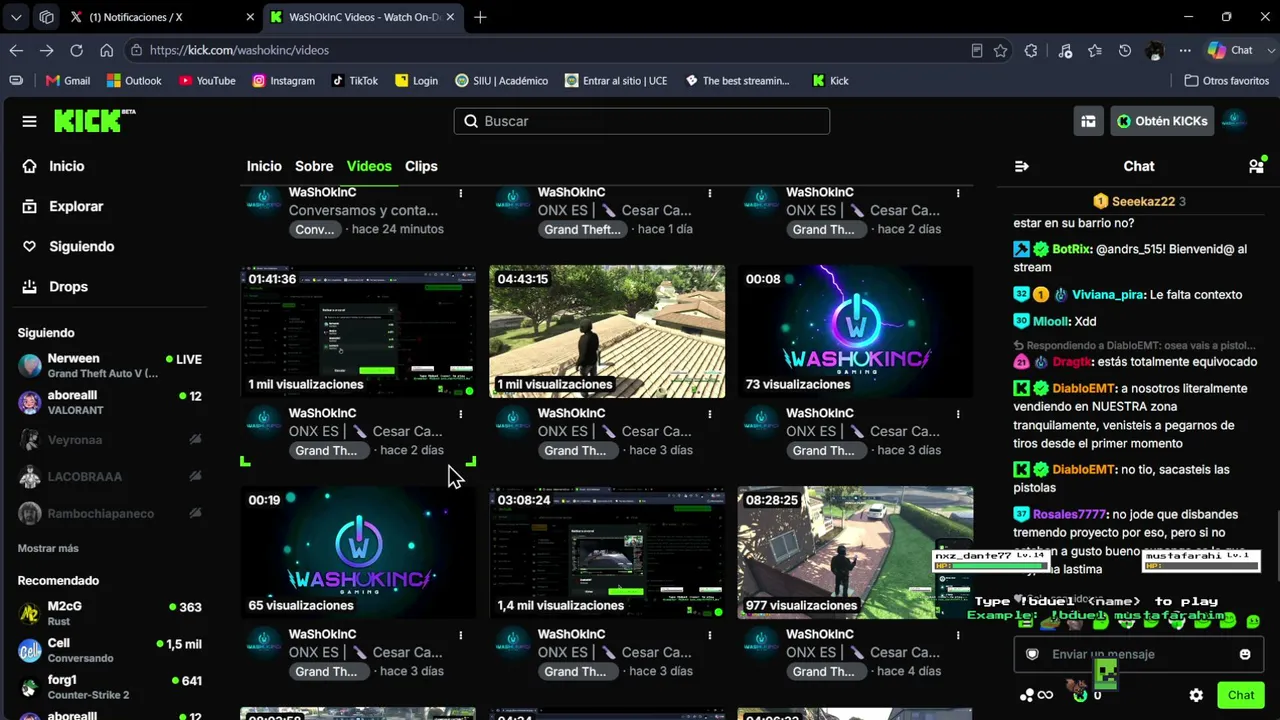Screen dimensions: 1280x720
Task: Open recommended channel forg1
Action: (x=110, y=687)
